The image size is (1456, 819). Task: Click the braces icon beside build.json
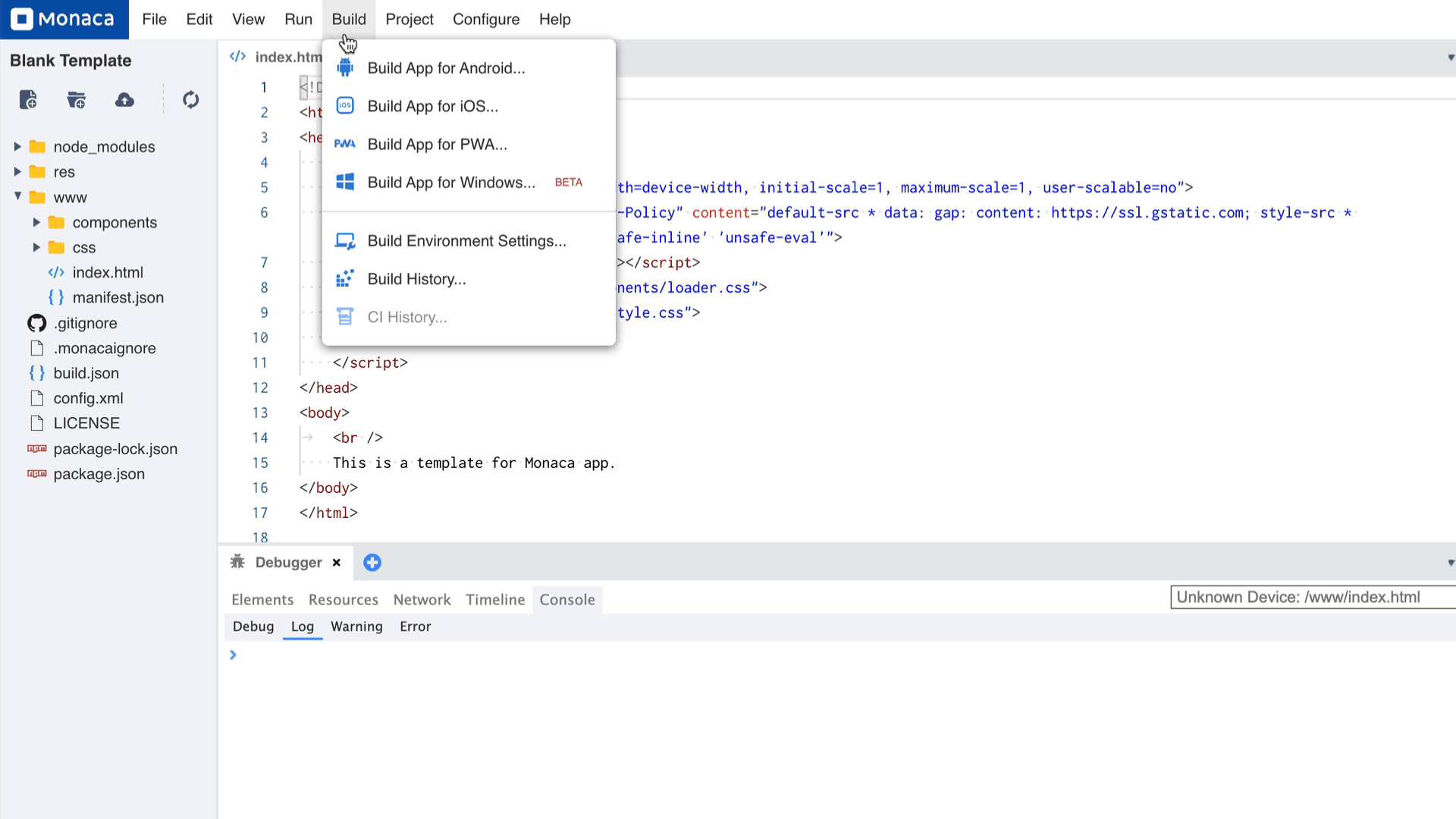pos(36,373)
